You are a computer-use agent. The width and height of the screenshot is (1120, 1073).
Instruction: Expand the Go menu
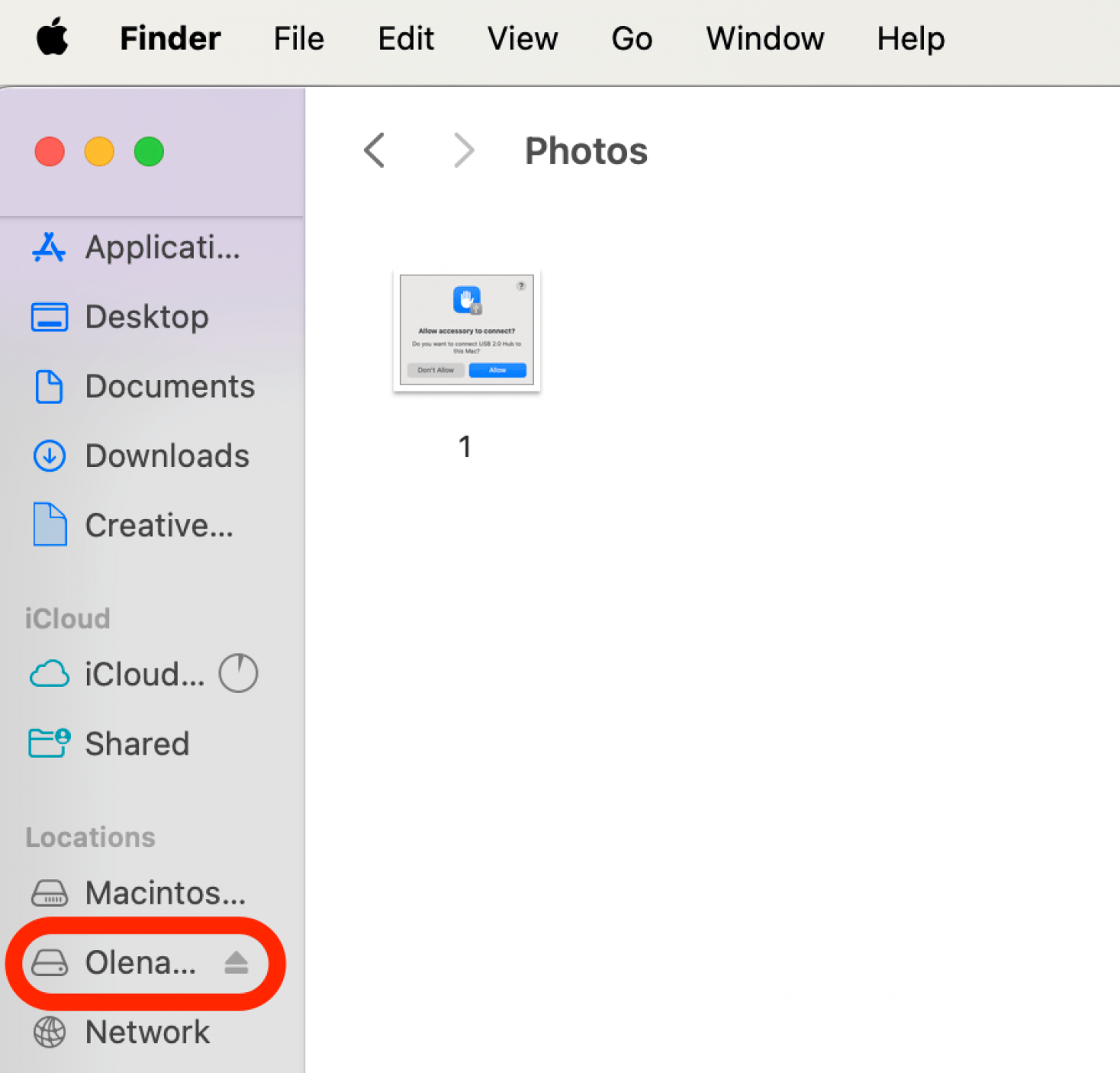tap(632, 38)
